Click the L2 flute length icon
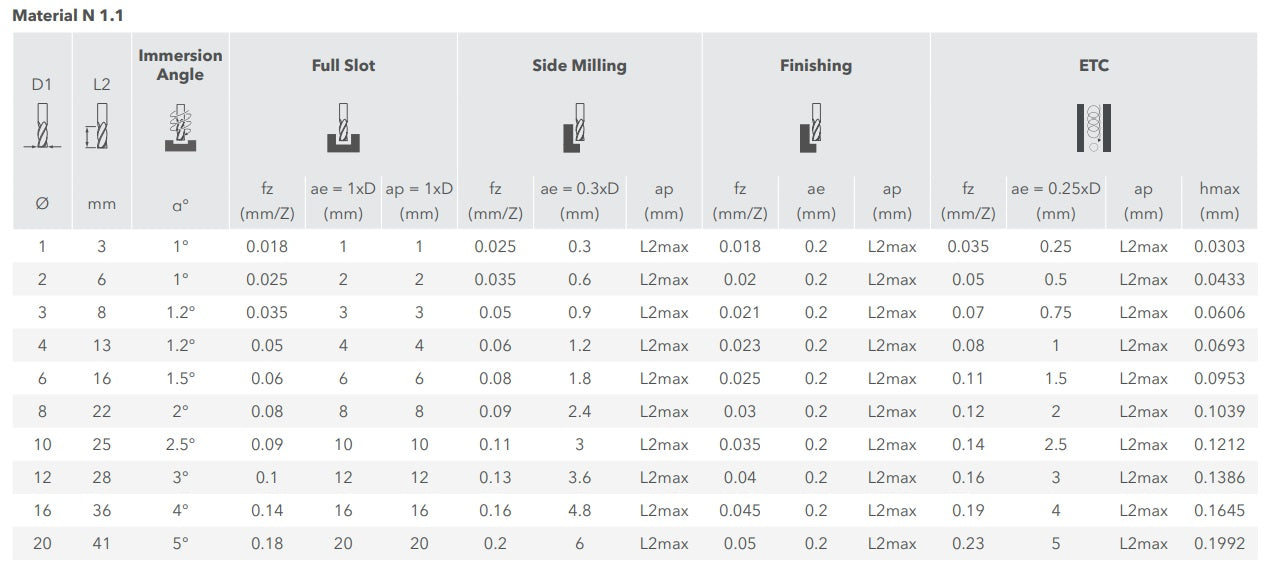 [100, 128]
